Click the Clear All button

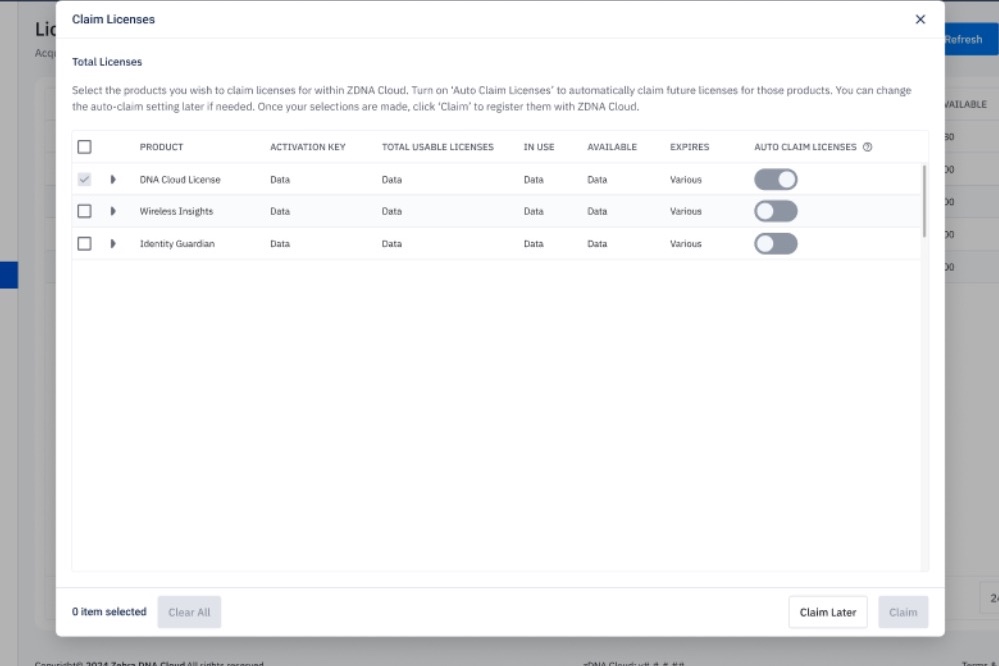pos(189,612)
